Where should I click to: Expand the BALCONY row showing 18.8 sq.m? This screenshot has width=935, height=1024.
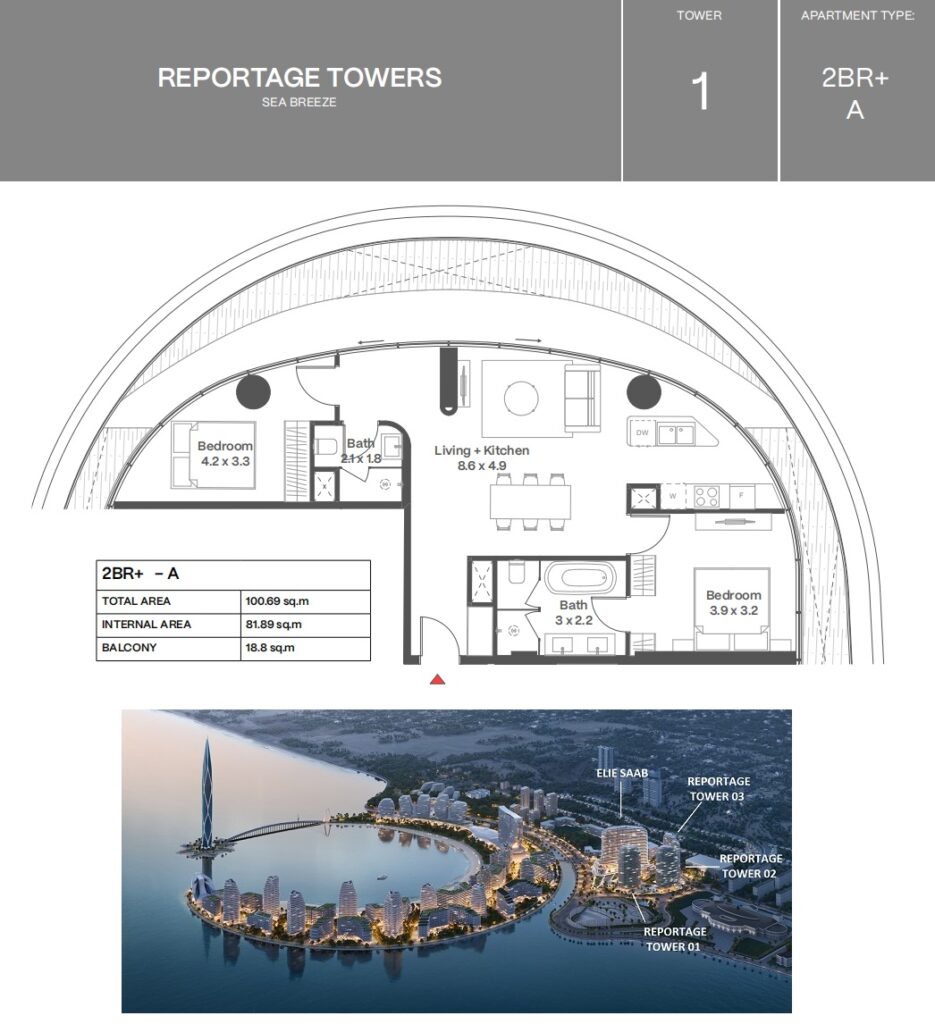230,647
